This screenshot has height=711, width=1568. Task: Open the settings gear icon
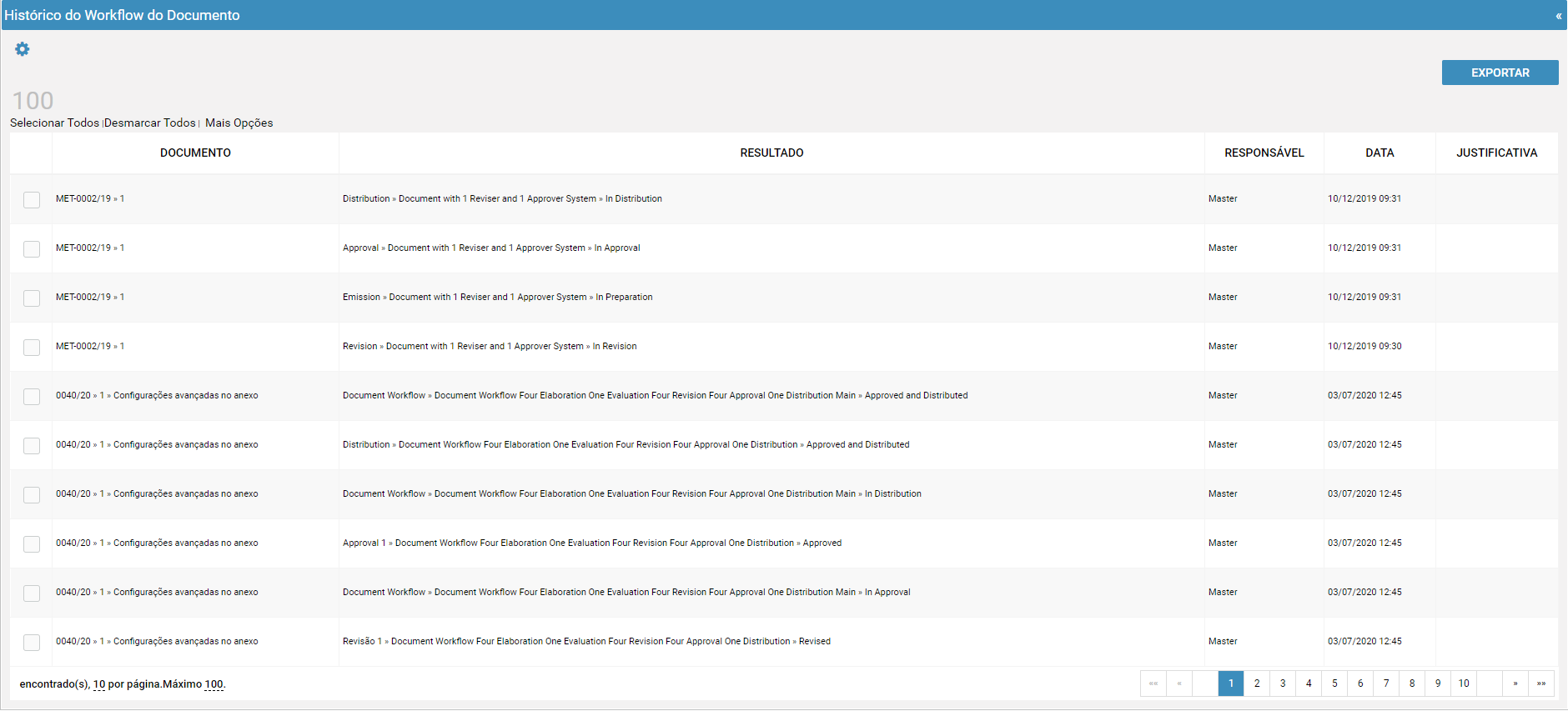click(x=23, y=49)
